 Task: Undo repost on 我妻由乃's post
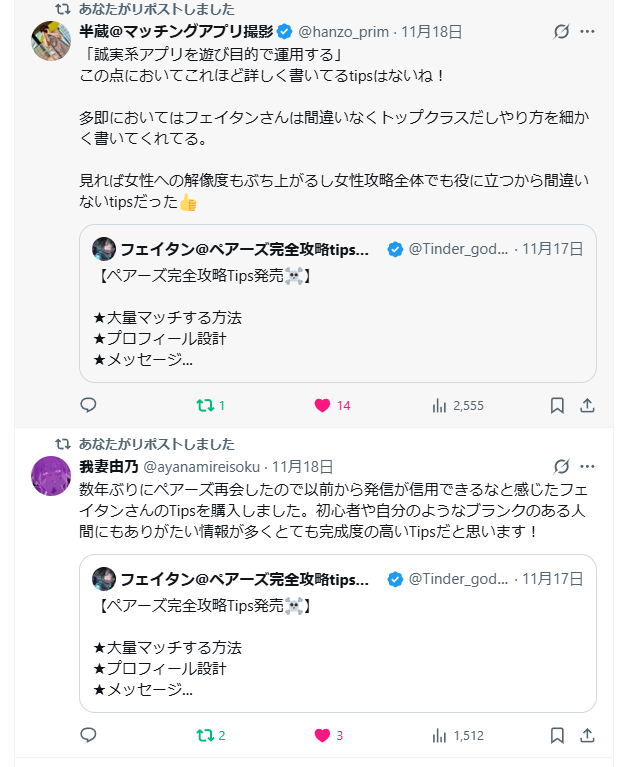click(204, 735)
